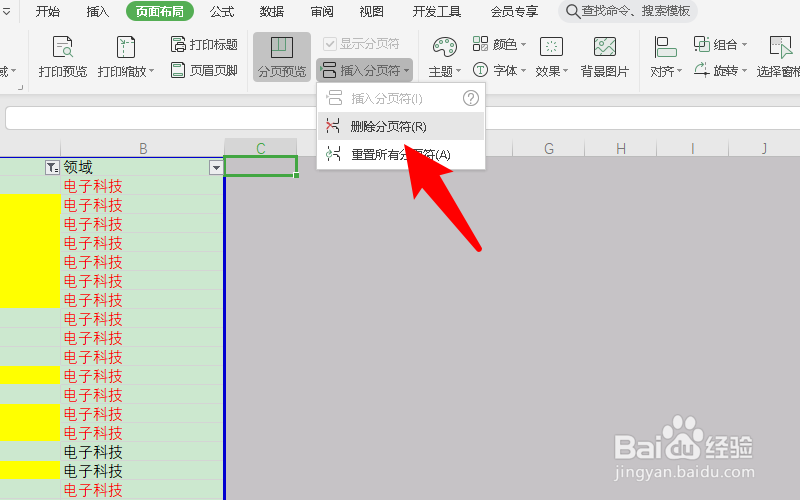This screenshot has width=800, height=500.
Task: Toggle the Show Page Breaks (显示分页符) checkbox
Action: pos(361,44)
